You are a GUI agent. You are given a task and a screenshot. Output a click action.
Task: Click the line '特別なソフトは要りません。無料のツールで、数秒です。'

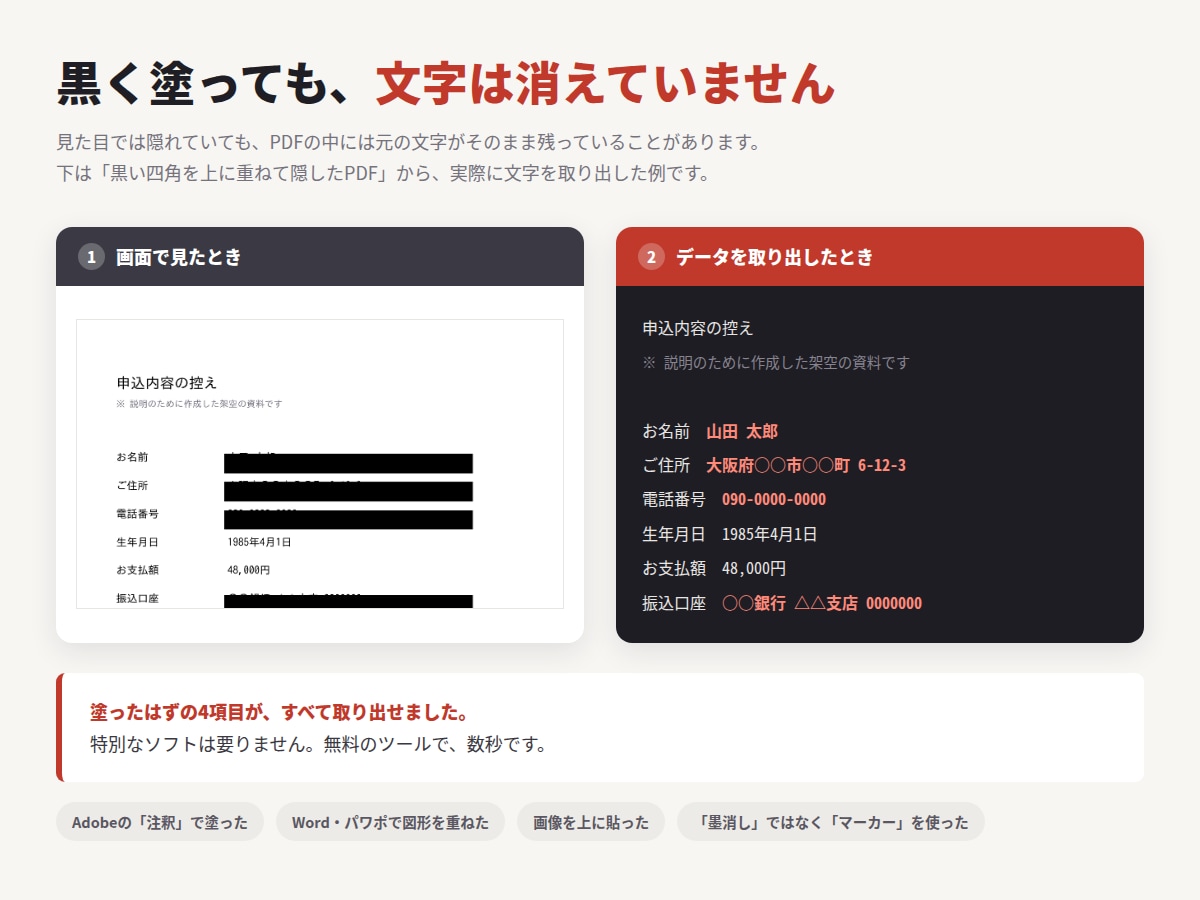(x=319, y=744)
